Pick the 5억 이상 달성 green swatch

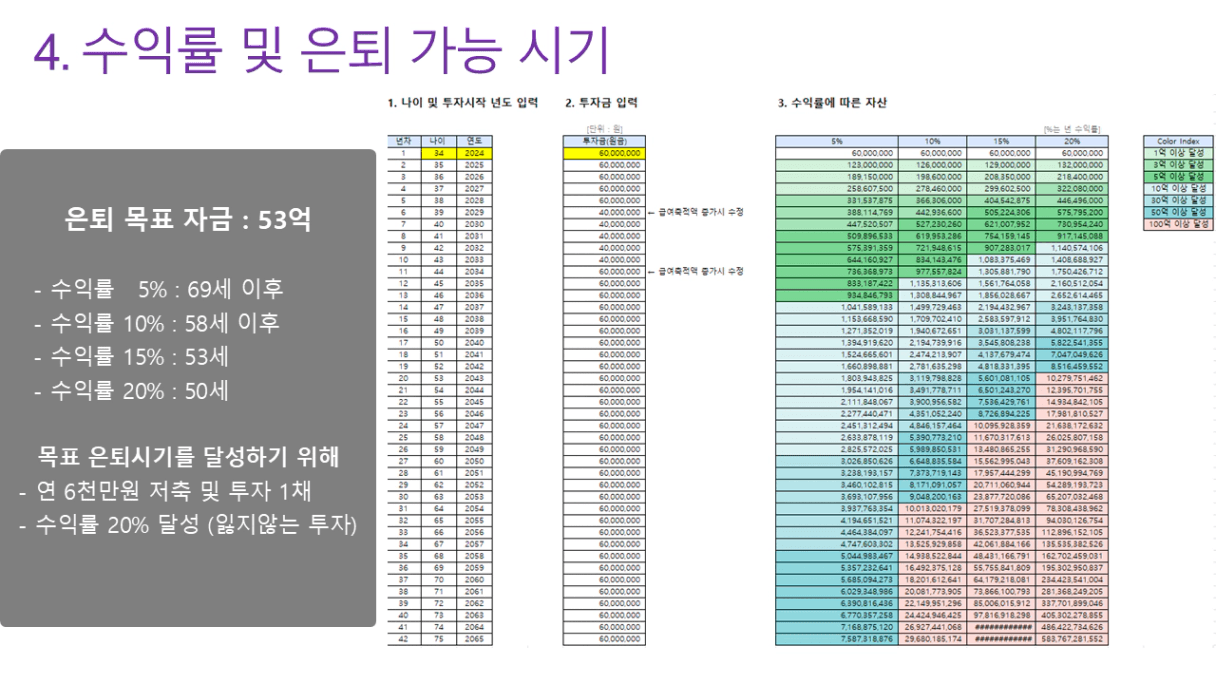[1177, 177]
